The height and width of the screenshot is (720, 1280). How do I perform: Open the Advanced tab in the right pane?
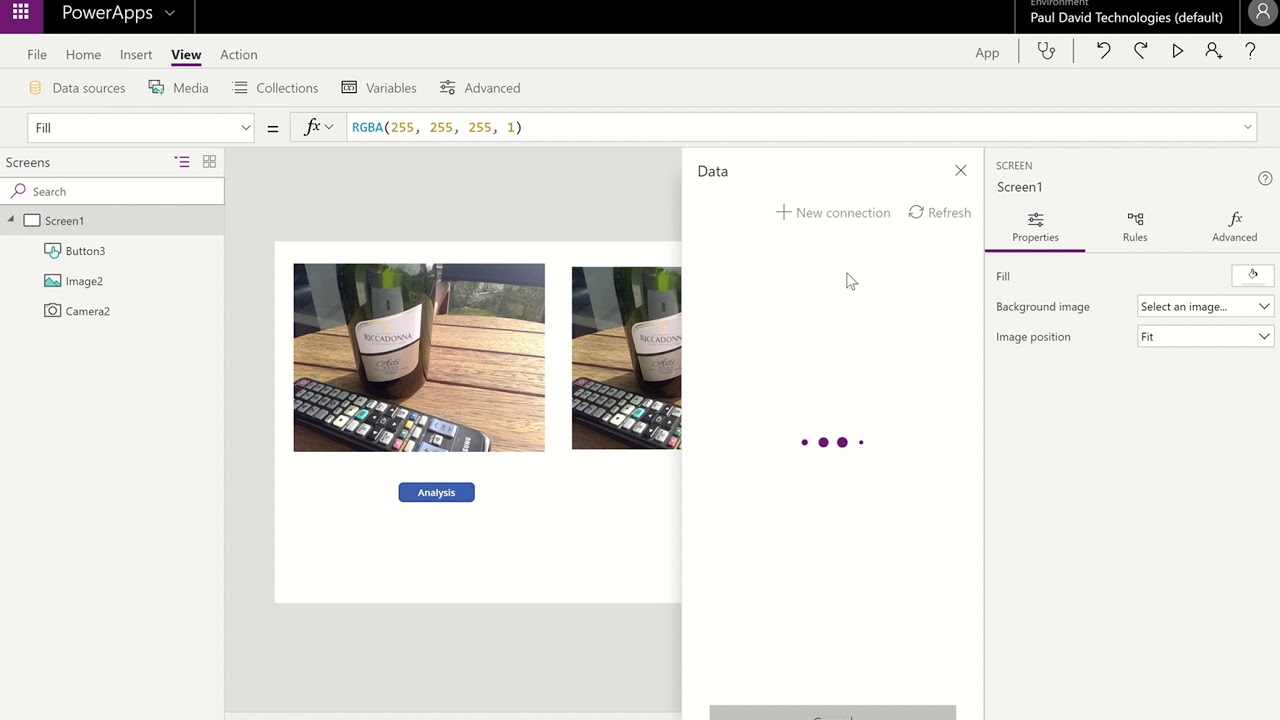pyautogui.click(x=1234, y=227)
